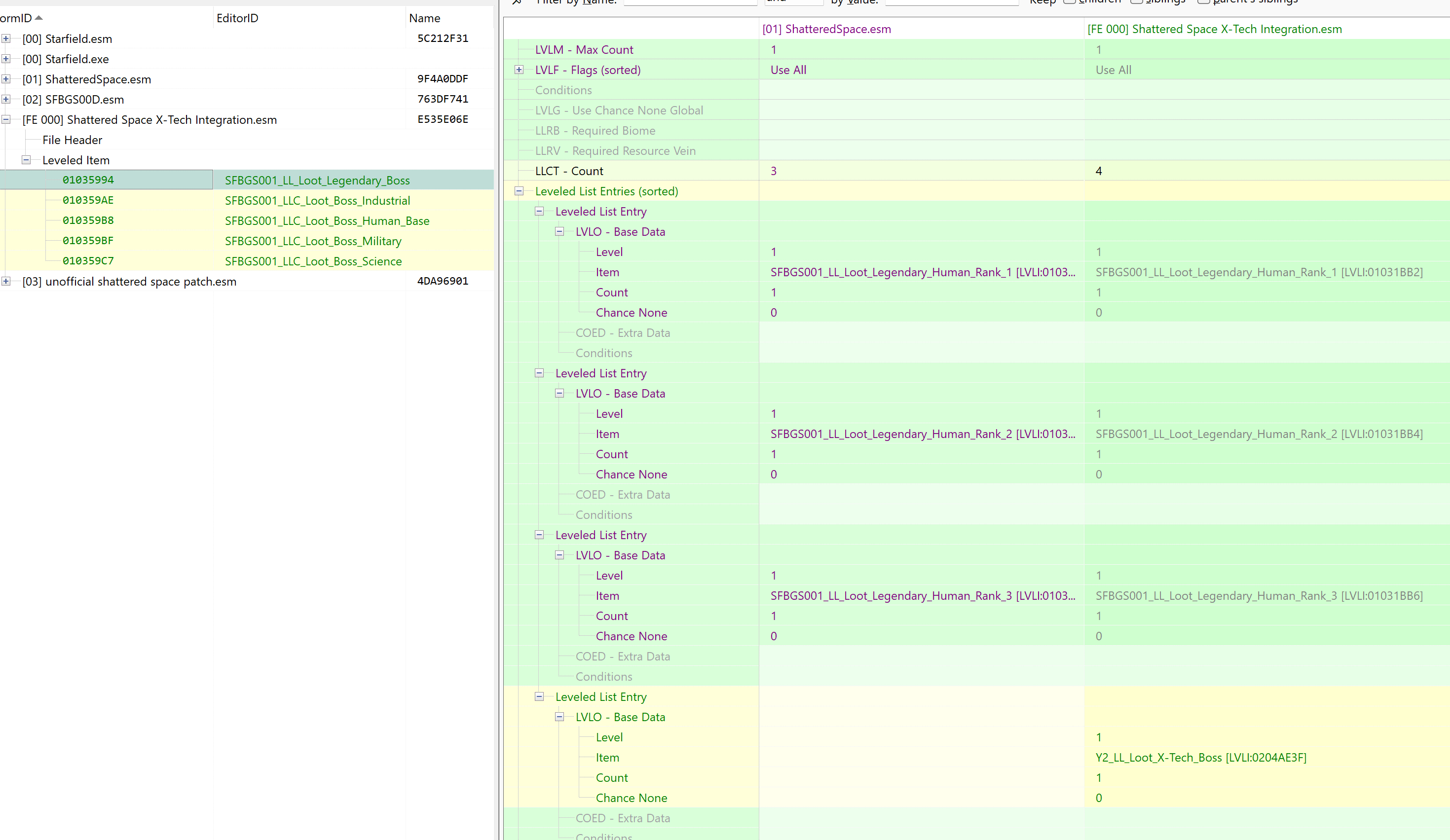Expand LVLF - Flags (sorted)
The width and height of the screenshot is (1450, 840).
tap(519, 70)
